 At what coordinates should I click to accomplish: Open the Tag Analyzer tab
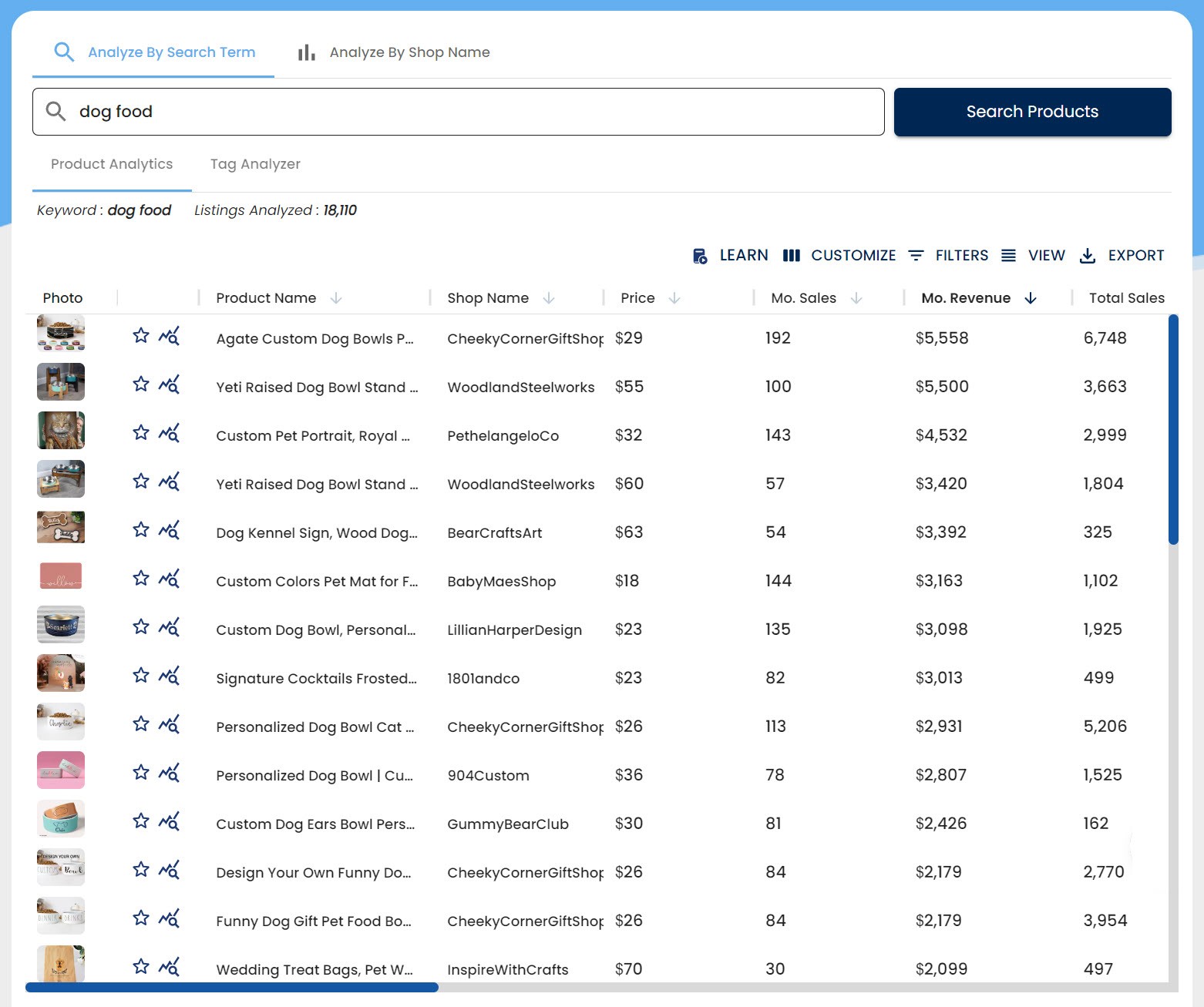click(x=255, y=164)
